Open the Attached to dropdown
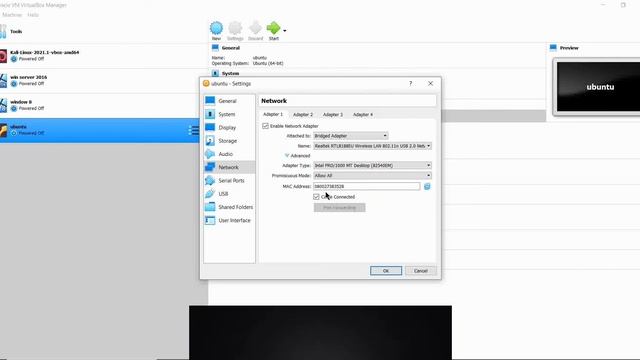 [351, 136]
